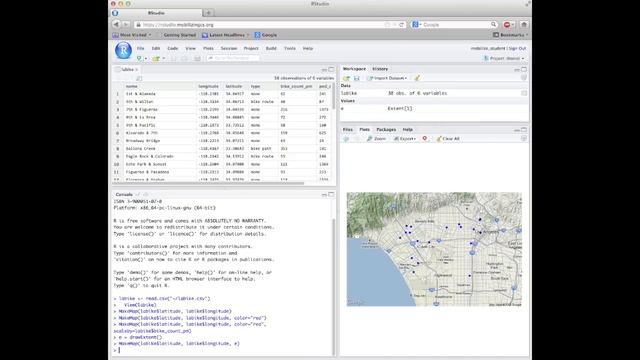Open the Plots menu

208,48
